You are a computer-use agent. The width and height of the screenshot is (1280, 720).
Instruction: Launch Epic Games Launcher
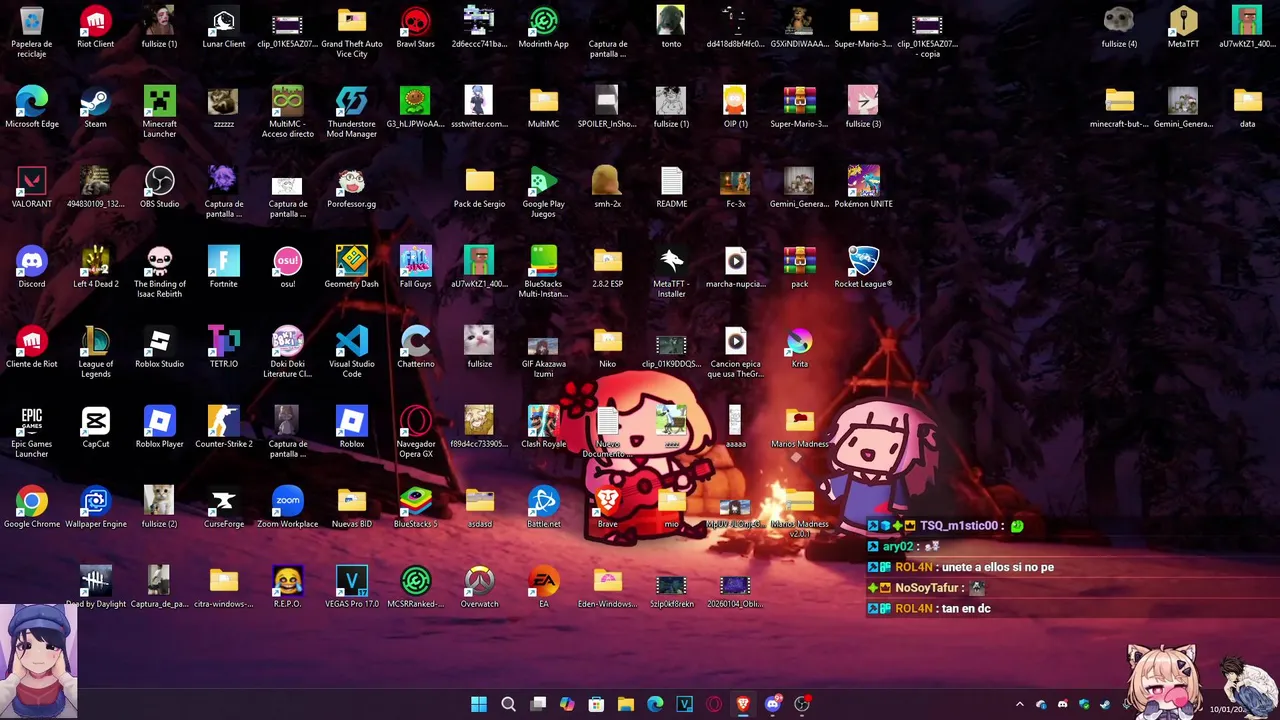(x=32, y=432)
